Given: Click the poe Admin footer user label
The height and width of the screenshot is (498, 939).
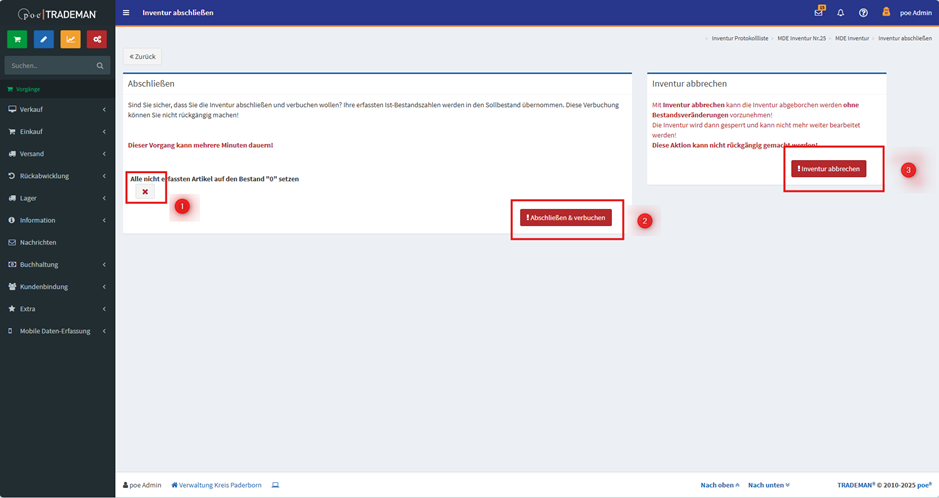Looking at the screenshot, I should coord(142,485).
